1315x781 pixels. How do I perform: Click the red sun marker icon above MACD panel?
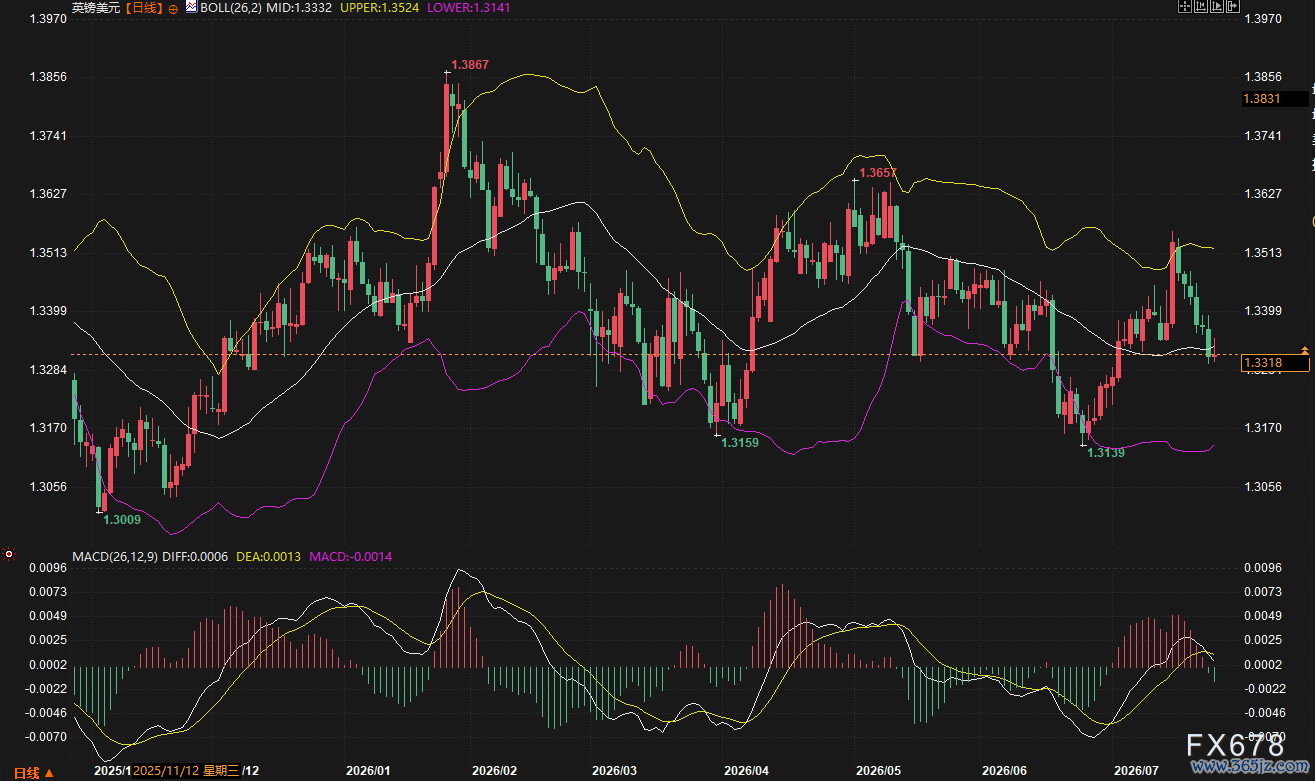coord(9,553)
